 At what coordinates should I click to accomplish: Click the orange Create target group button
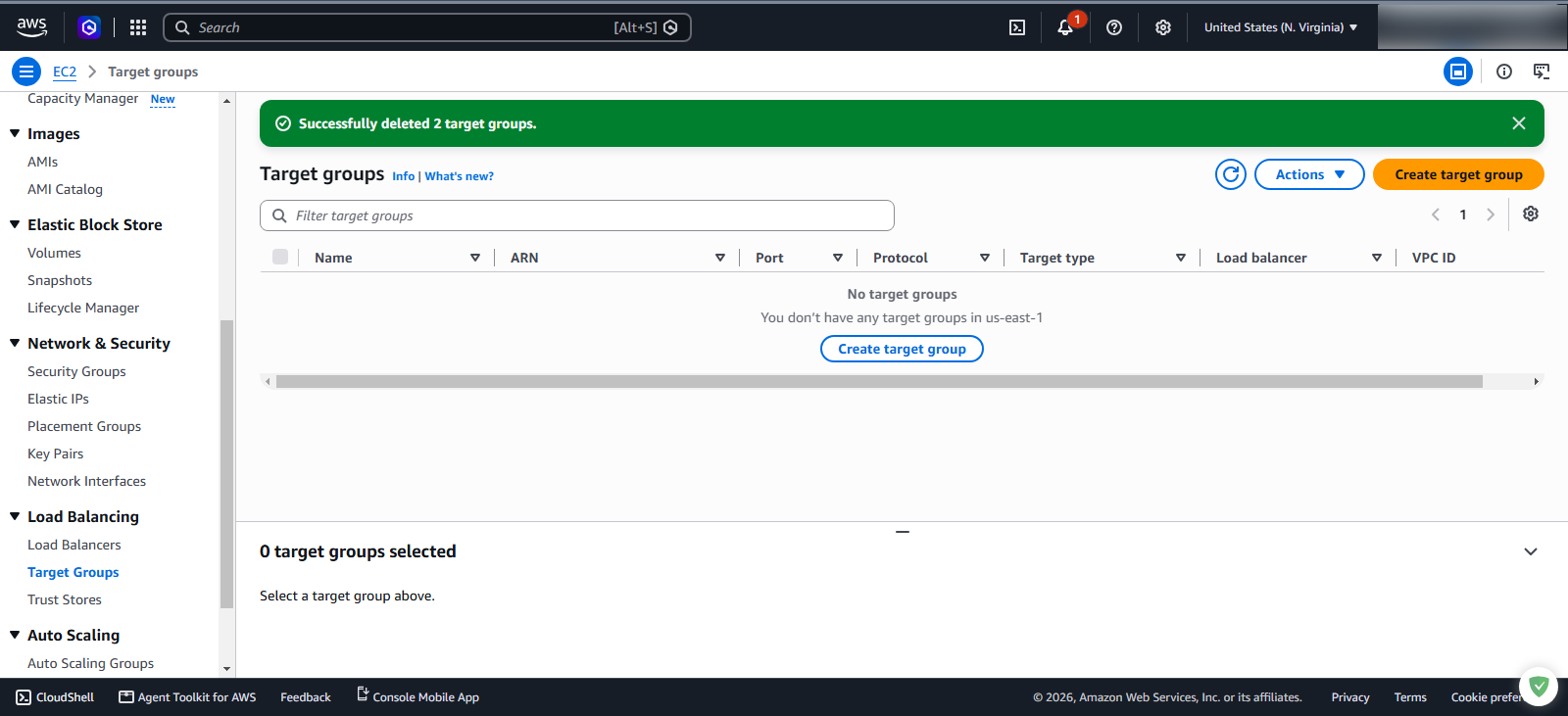(1458, 174)
